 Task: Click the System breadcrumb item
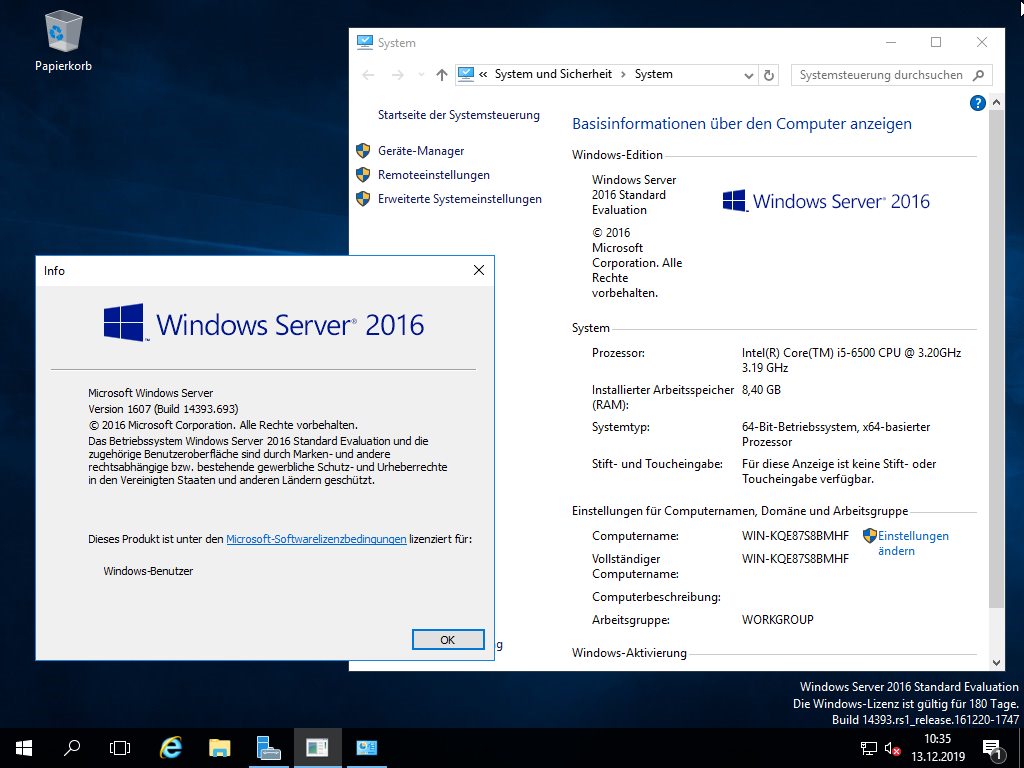(x=654, y=74)
